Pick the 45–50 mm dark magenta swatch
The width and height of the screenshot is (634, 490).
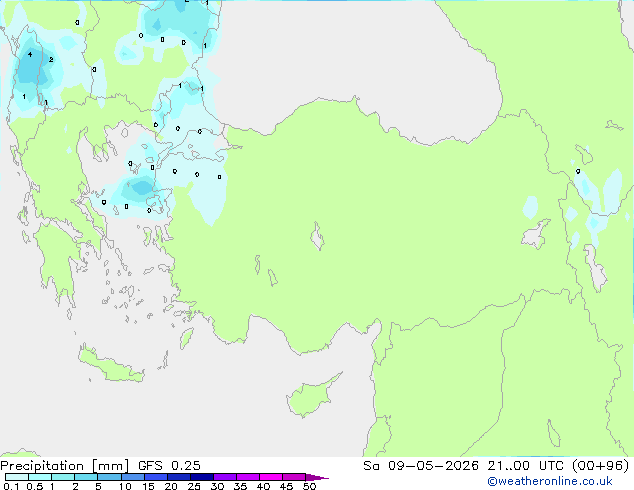(294, 477)
